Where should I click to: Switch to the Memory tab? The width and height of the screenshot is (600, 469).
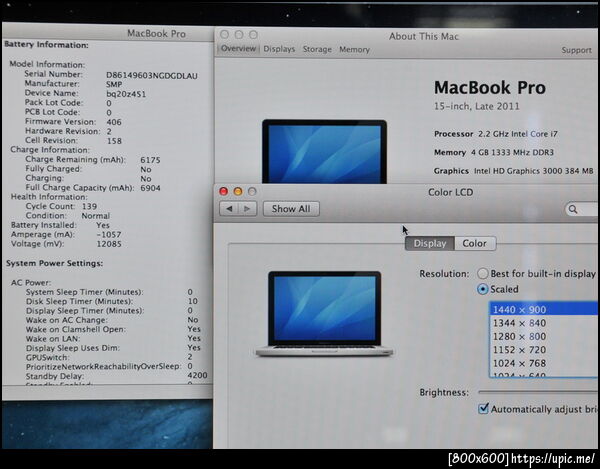pos(354,50)
